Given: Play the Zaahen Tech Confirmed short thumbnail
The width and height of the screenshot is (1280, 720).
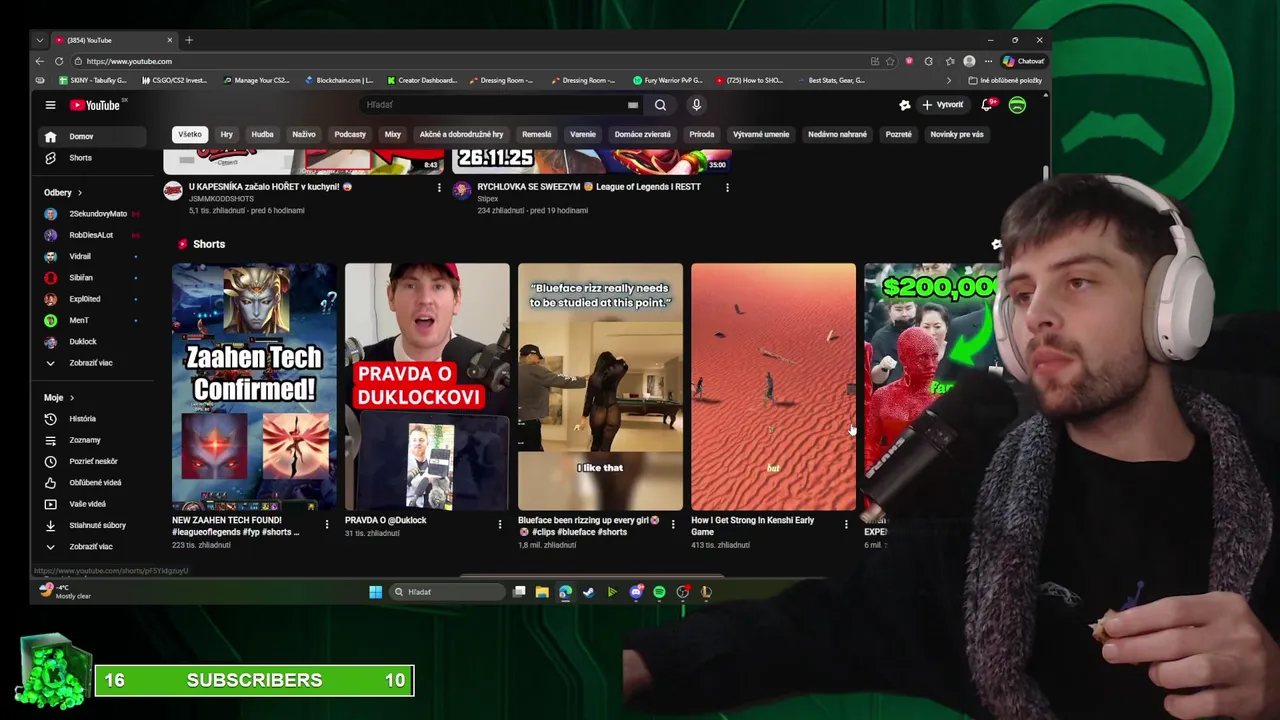Looking at the screenshot, I should pyautogui.click(x=254, y=387).
